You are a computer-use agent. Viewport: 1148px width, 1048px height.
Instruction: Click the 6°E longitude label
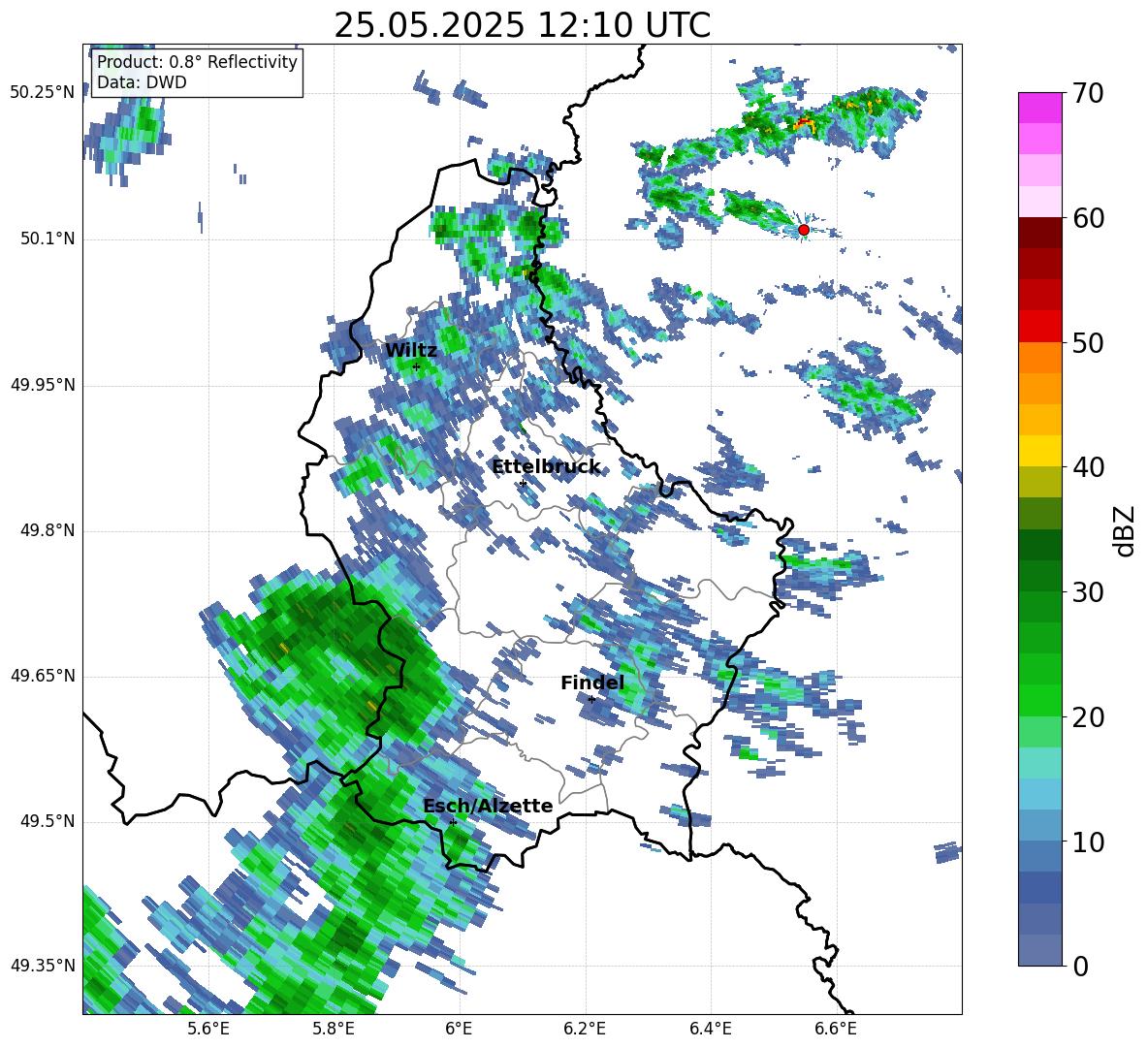click(459, 1029)
